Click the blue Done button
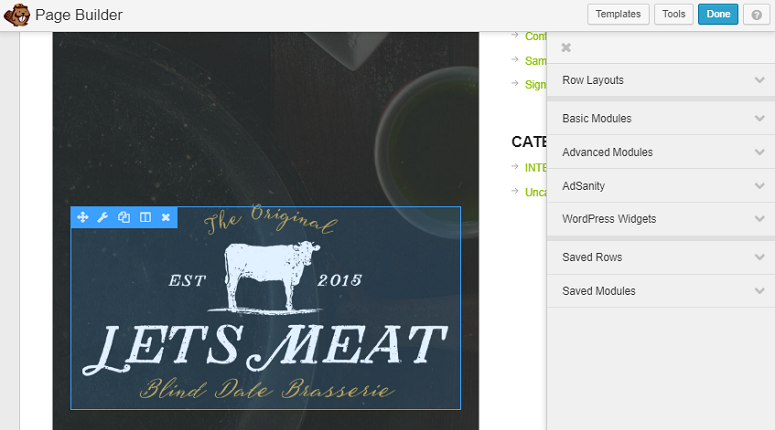 point(718,14)
